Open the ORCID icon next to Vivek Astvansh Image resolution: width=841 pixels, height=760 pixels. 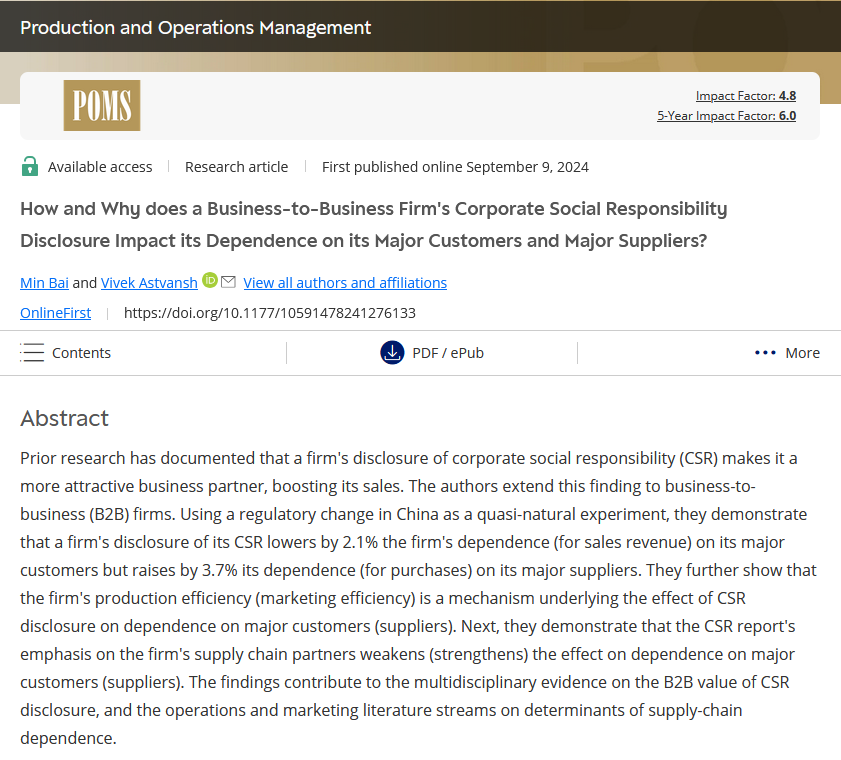tap(209, 281)
